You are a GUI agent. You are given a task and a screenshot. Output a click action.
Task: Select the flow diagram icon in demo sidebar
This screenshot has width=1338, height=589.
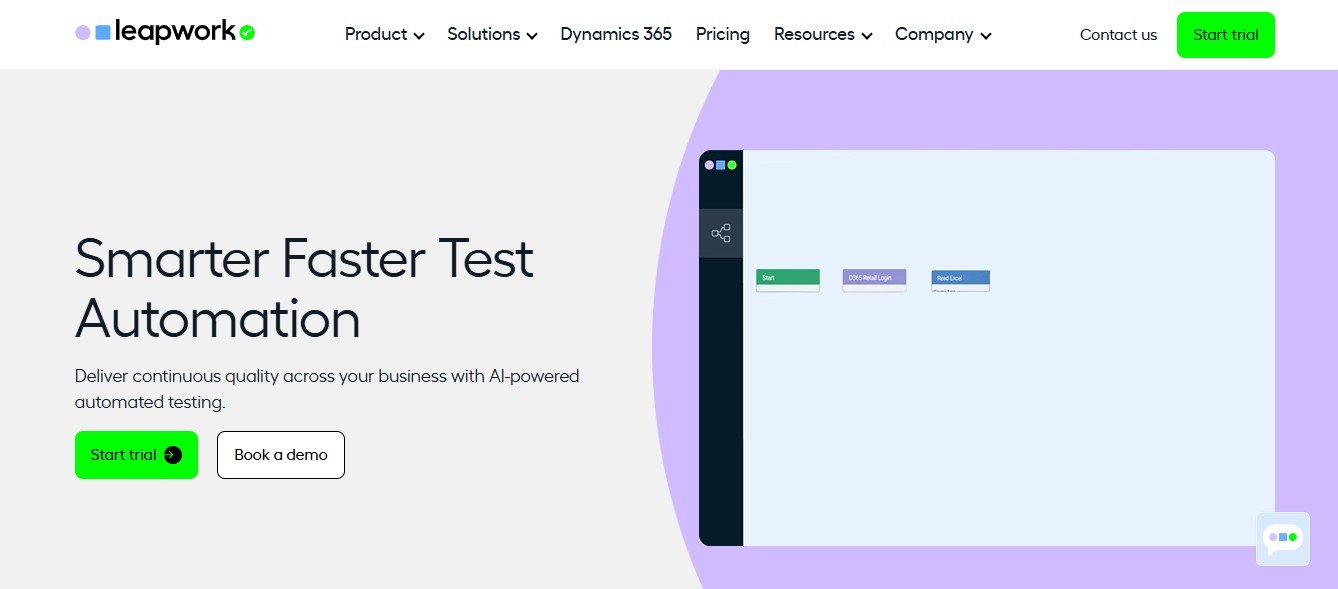[721, 234]
